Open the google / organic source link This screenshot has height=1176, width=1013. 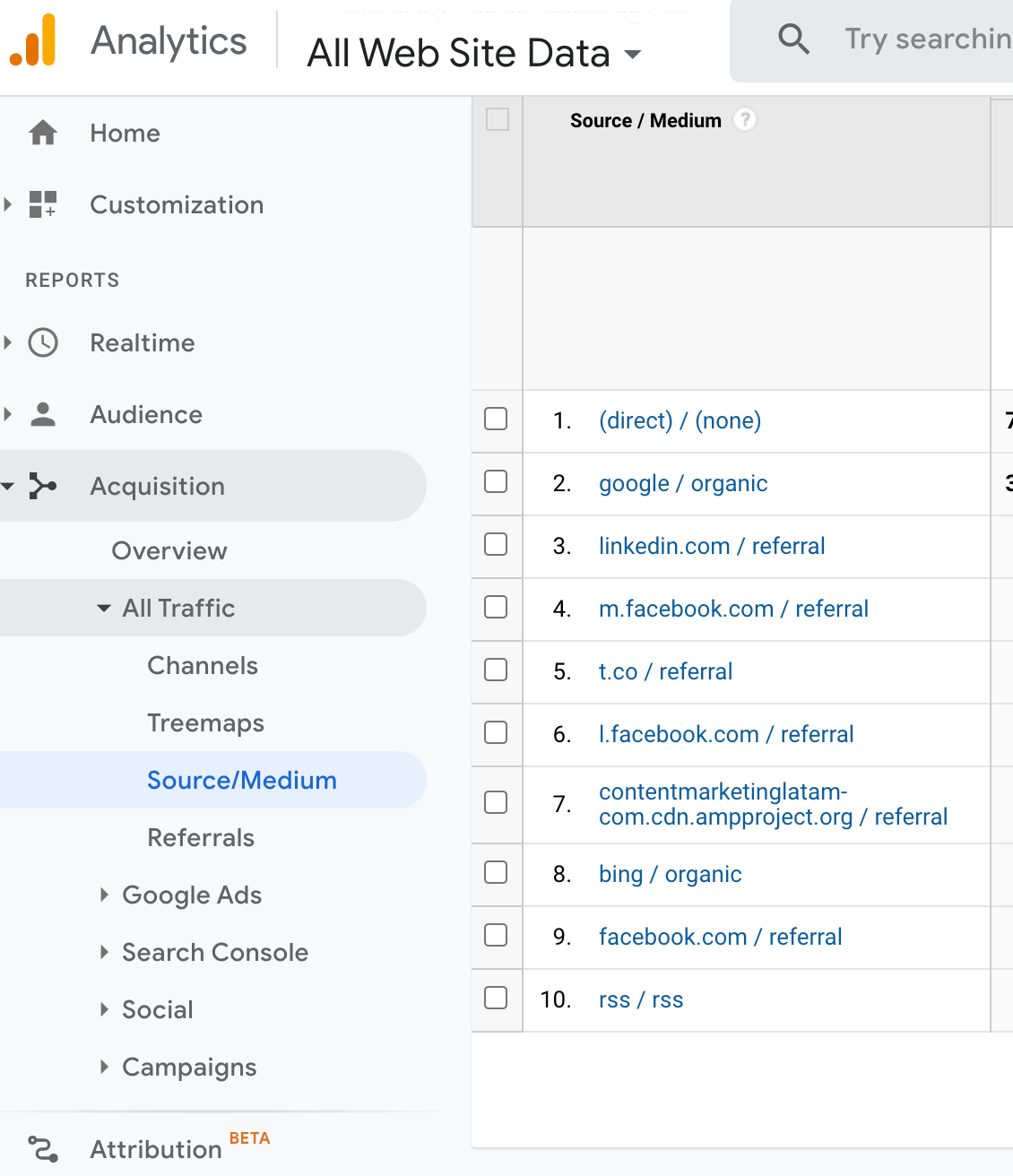tap(682, 483)
